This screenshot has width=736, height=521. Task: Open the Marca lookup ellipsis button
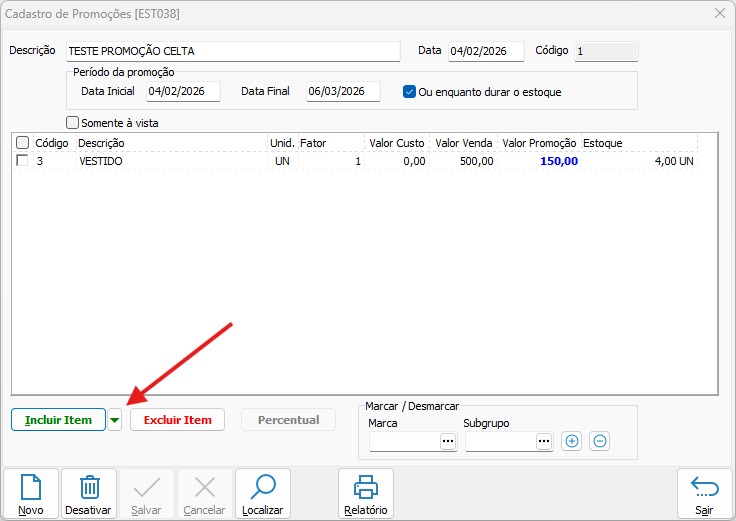(x=447, y=441)
